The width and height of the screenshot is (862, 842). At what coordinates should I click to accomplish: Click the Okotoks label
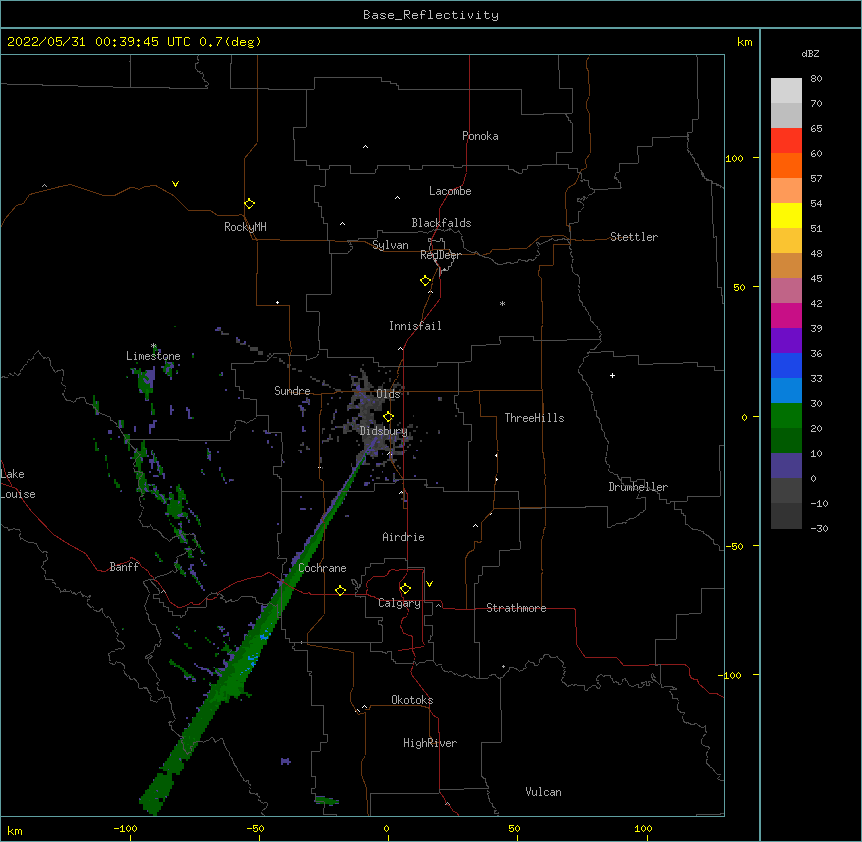click(x=412, y=700)
